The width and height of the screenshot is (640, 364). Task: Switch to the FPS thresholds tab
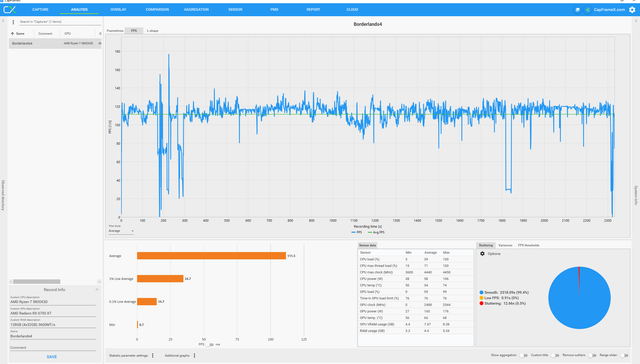(x=529, y=245)
